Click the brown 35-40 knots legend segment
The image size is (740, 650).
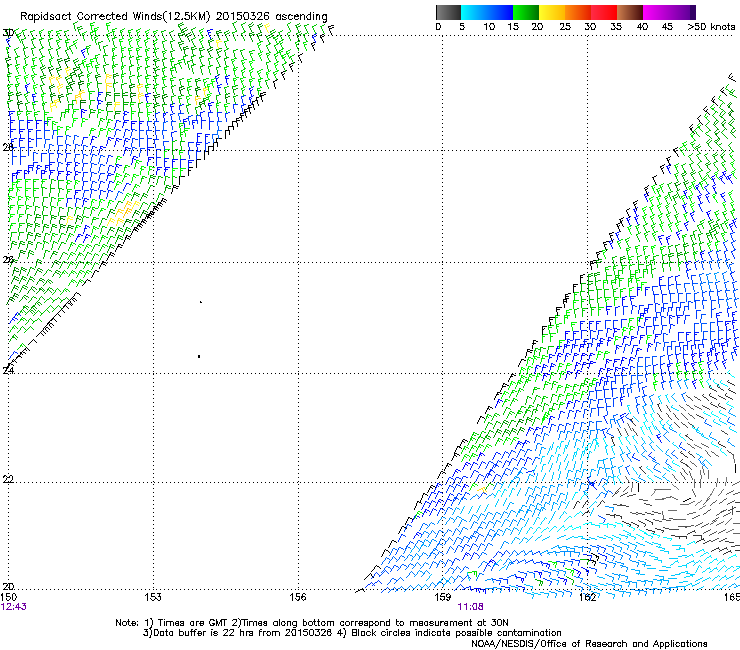point(630,12)
